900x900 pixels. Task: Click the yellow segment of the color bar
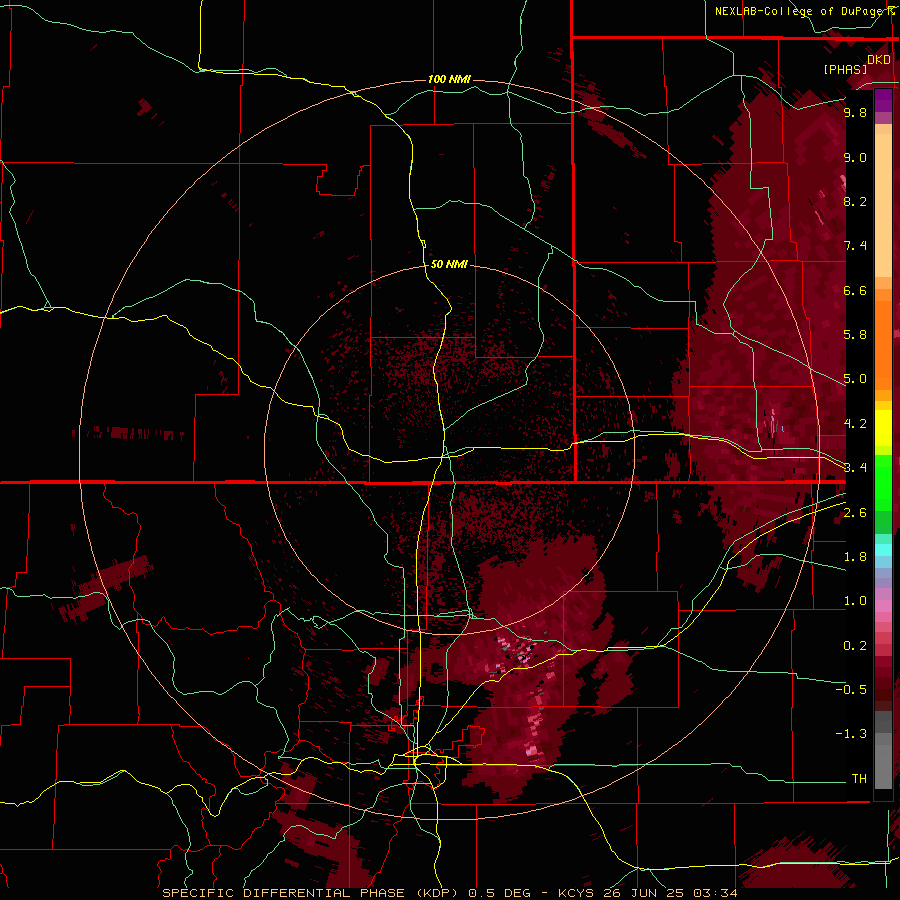pyautogui.click(x=883, y=428)
